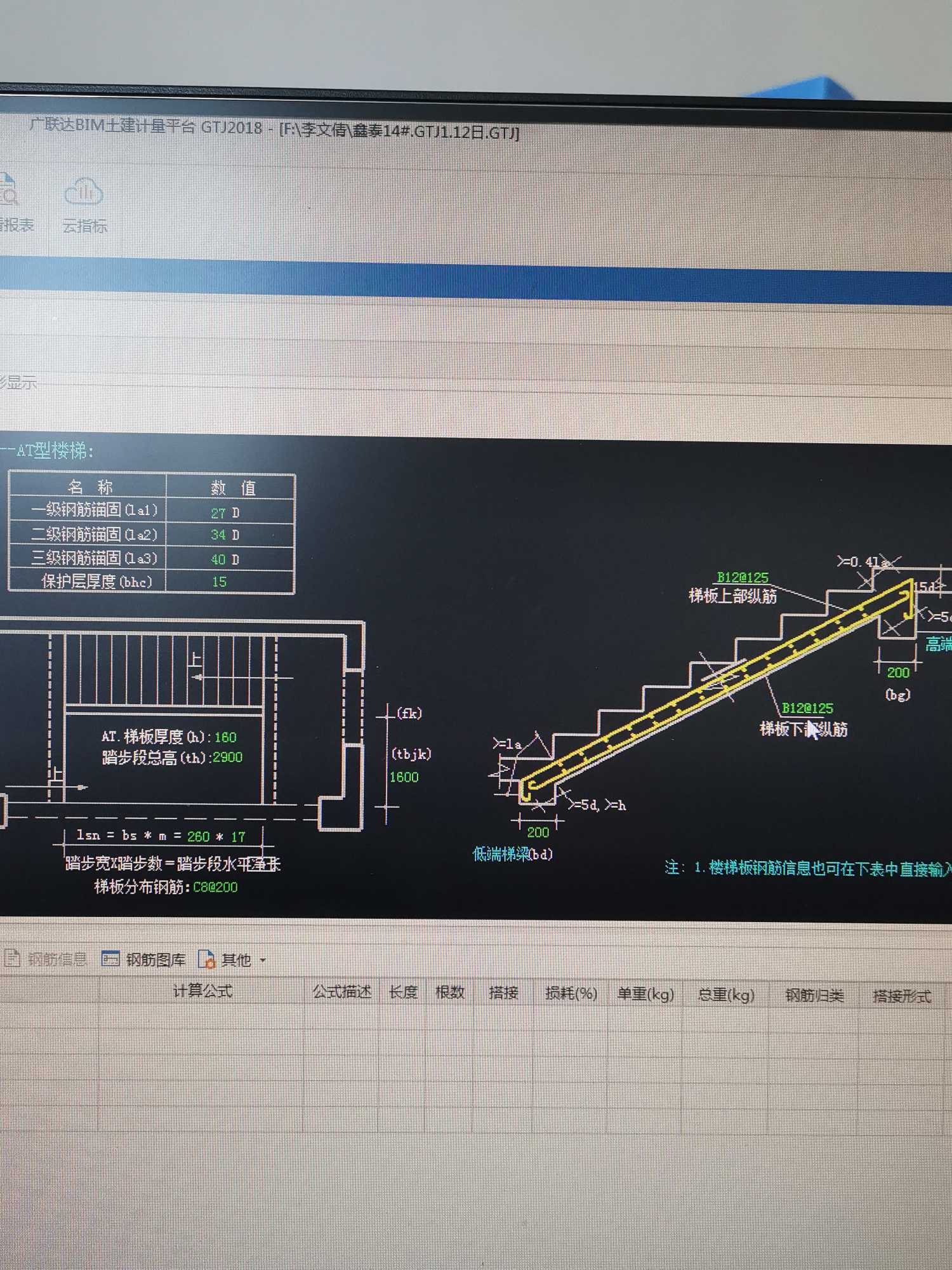The height and width of the screenshot is (1270, 952).
Task: Click the 单重(kg) column header
Action: [645, 994]
